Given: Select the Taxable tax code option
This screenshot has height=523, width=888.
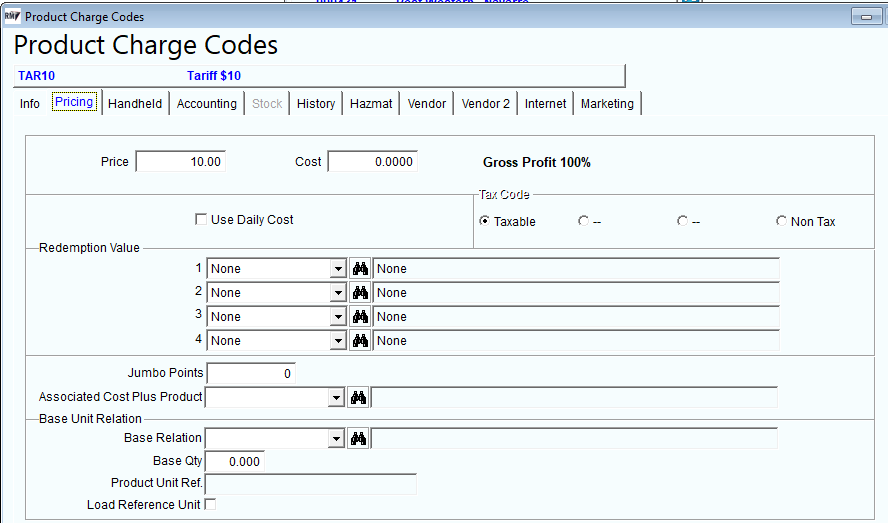Looking at the screenshot, I should tap(484, 221).
